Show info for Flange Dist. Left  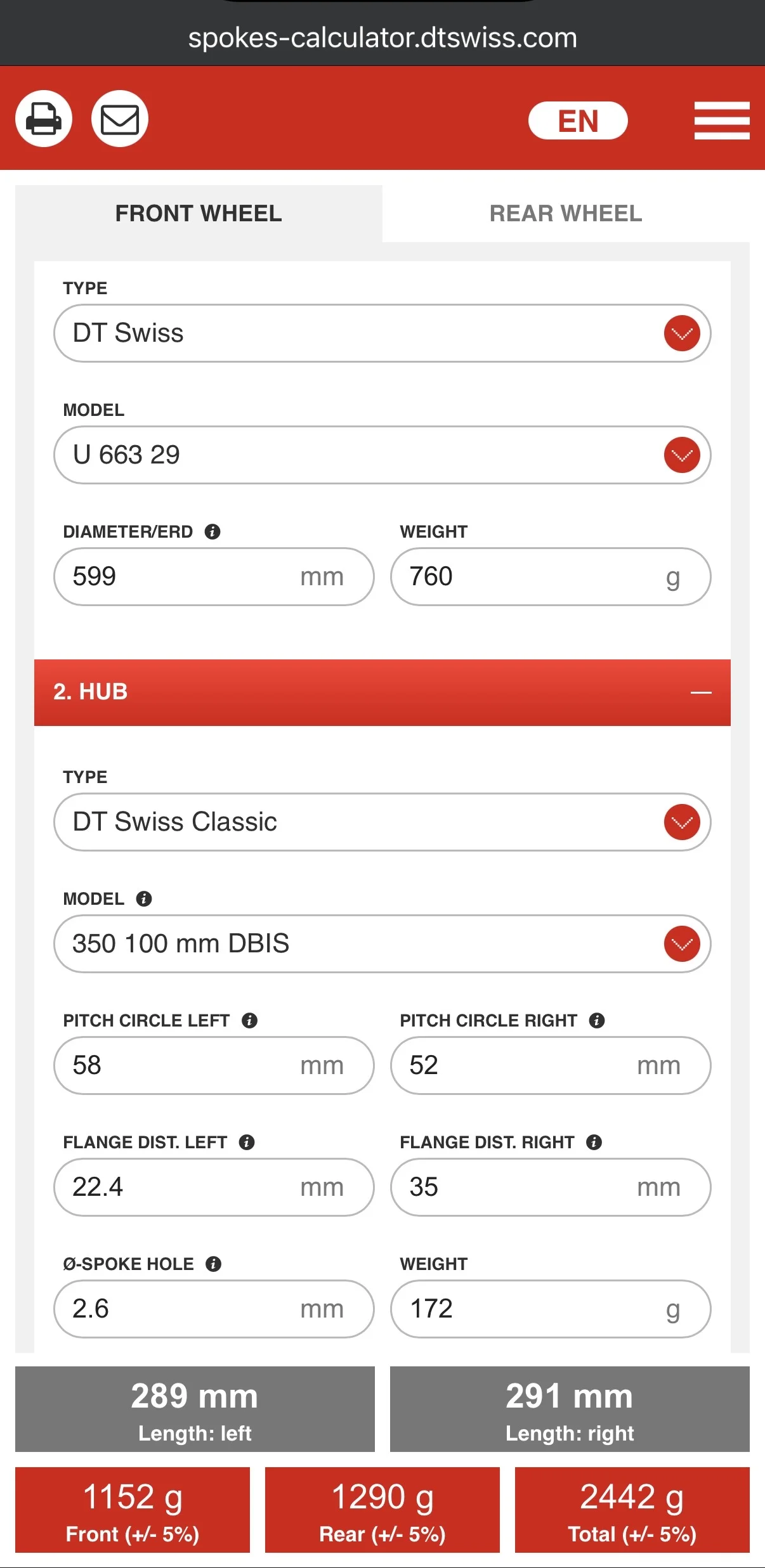pos(247,1142)
